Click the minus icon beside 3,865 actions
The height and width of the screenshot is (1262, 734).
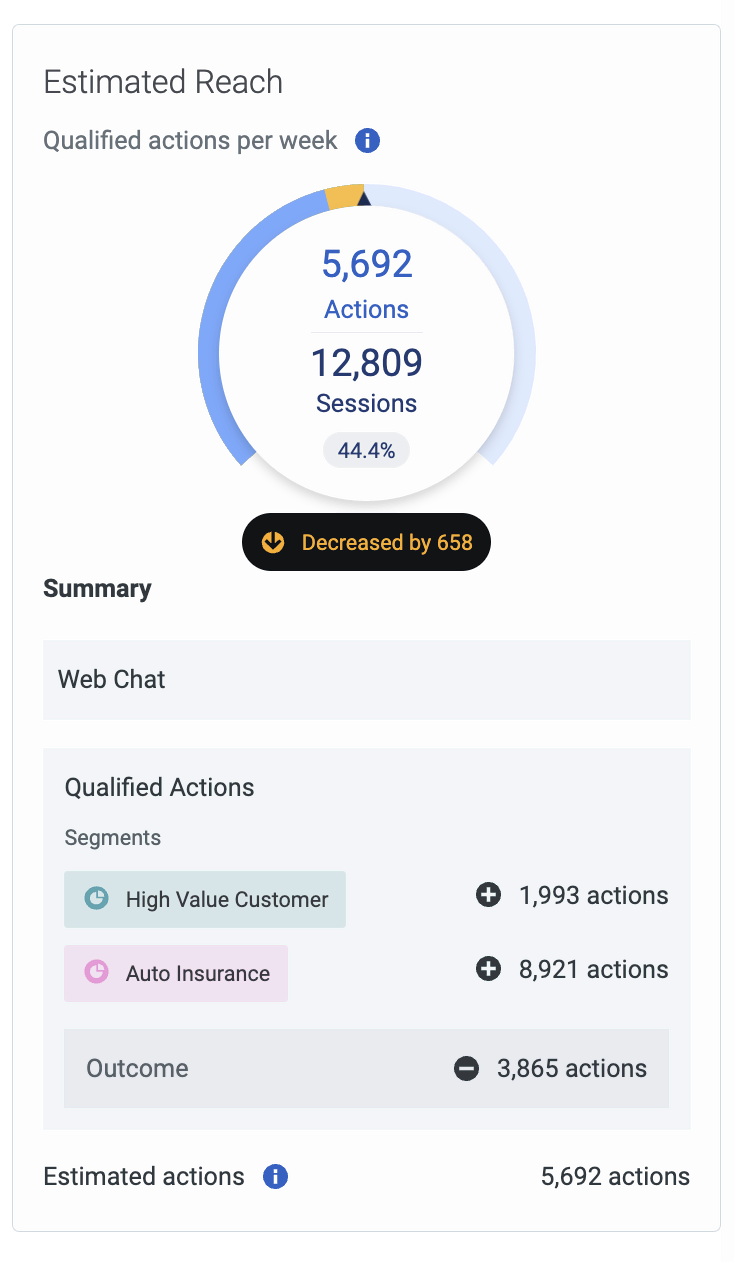[466, 1068]
